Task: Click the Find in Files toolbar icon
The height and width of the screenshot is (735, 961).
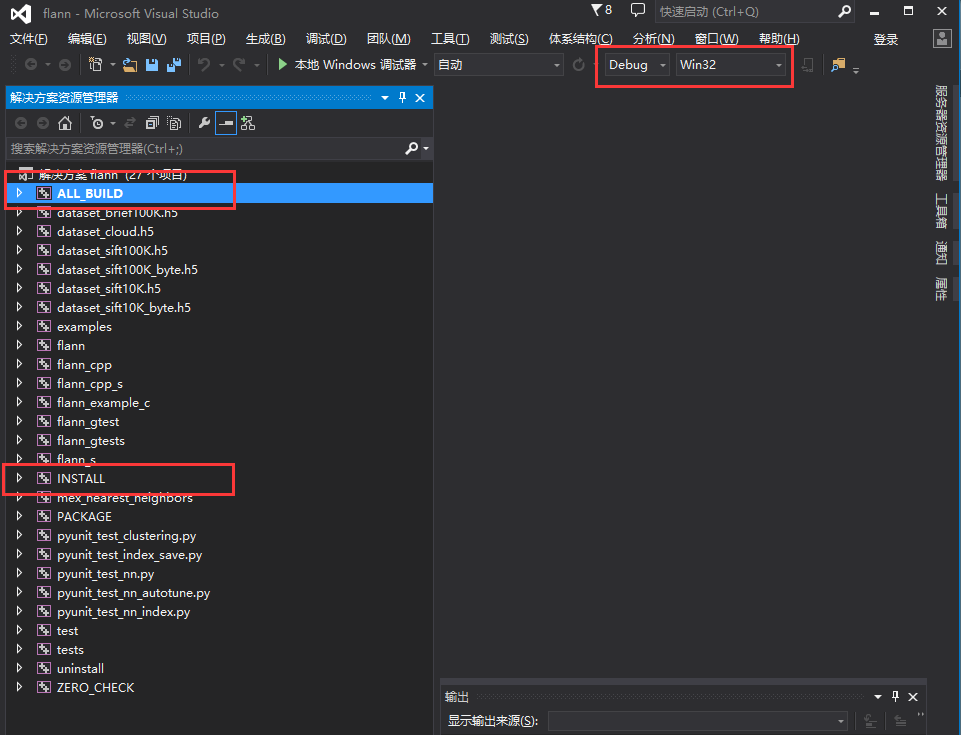Action: point(838,64)
